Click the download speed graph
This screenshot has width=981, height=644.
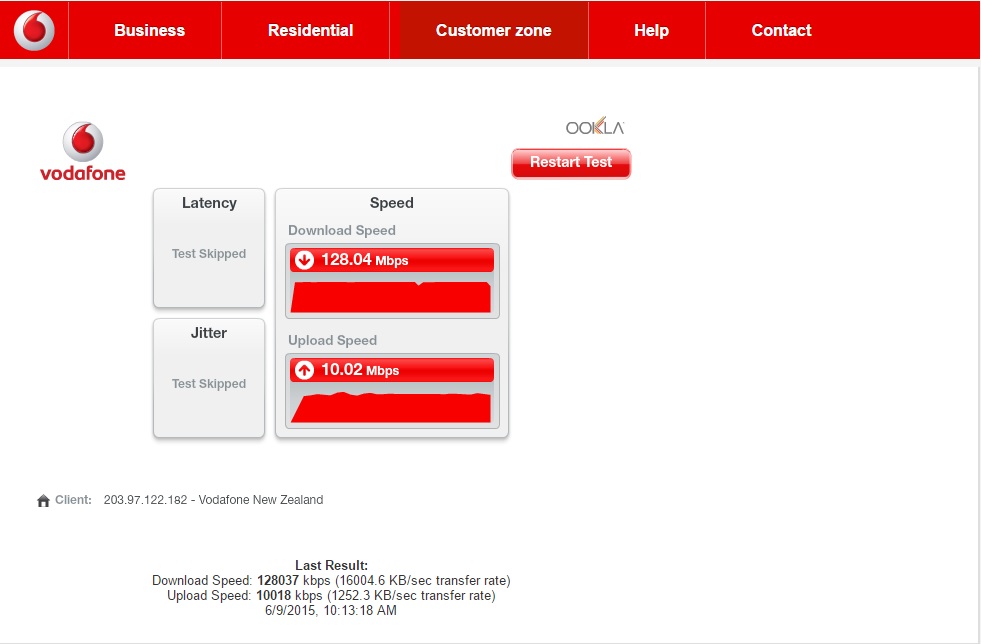click(x=391, y=296)
